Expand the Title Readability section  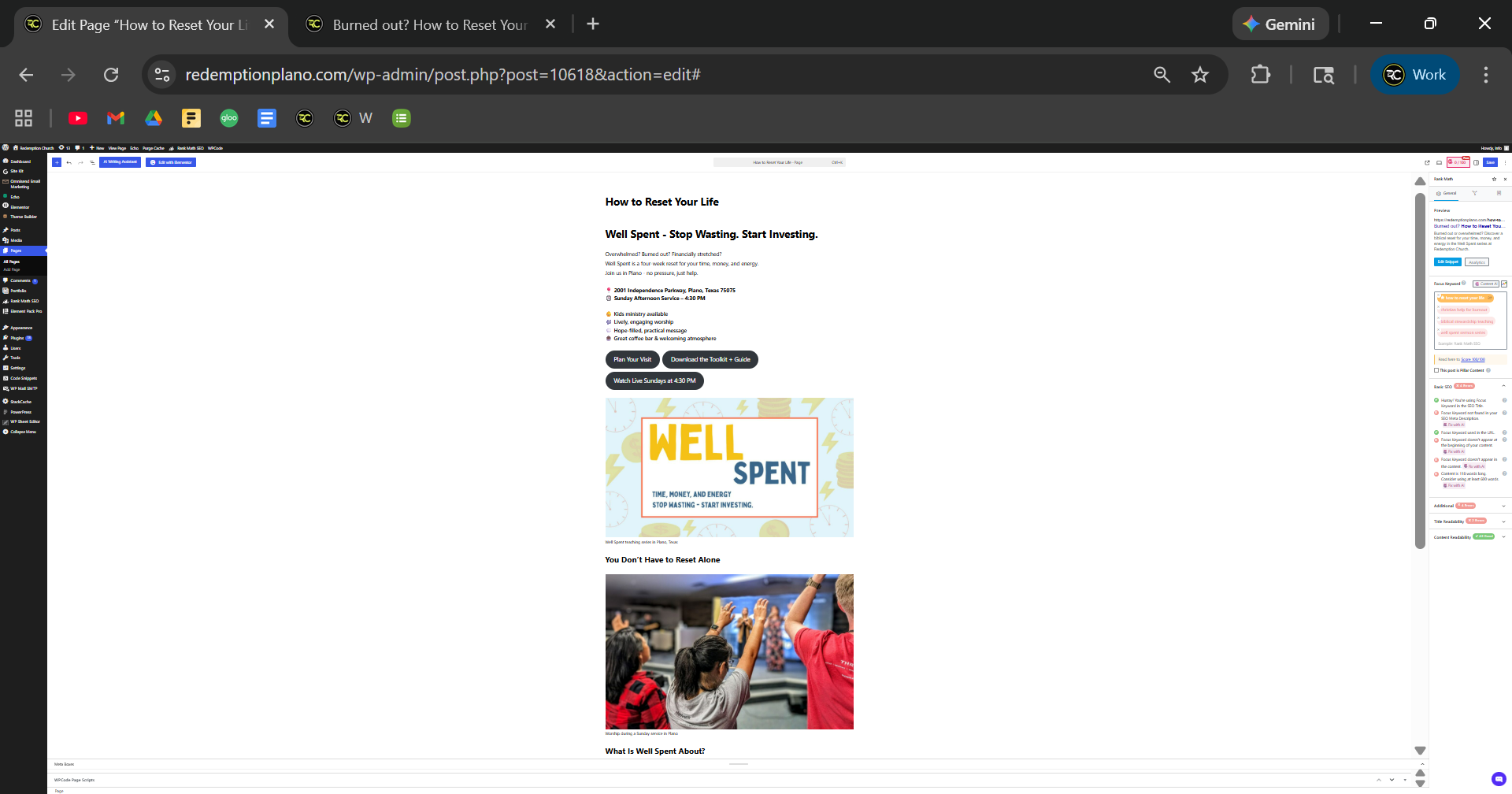(x=1503, y=521)
